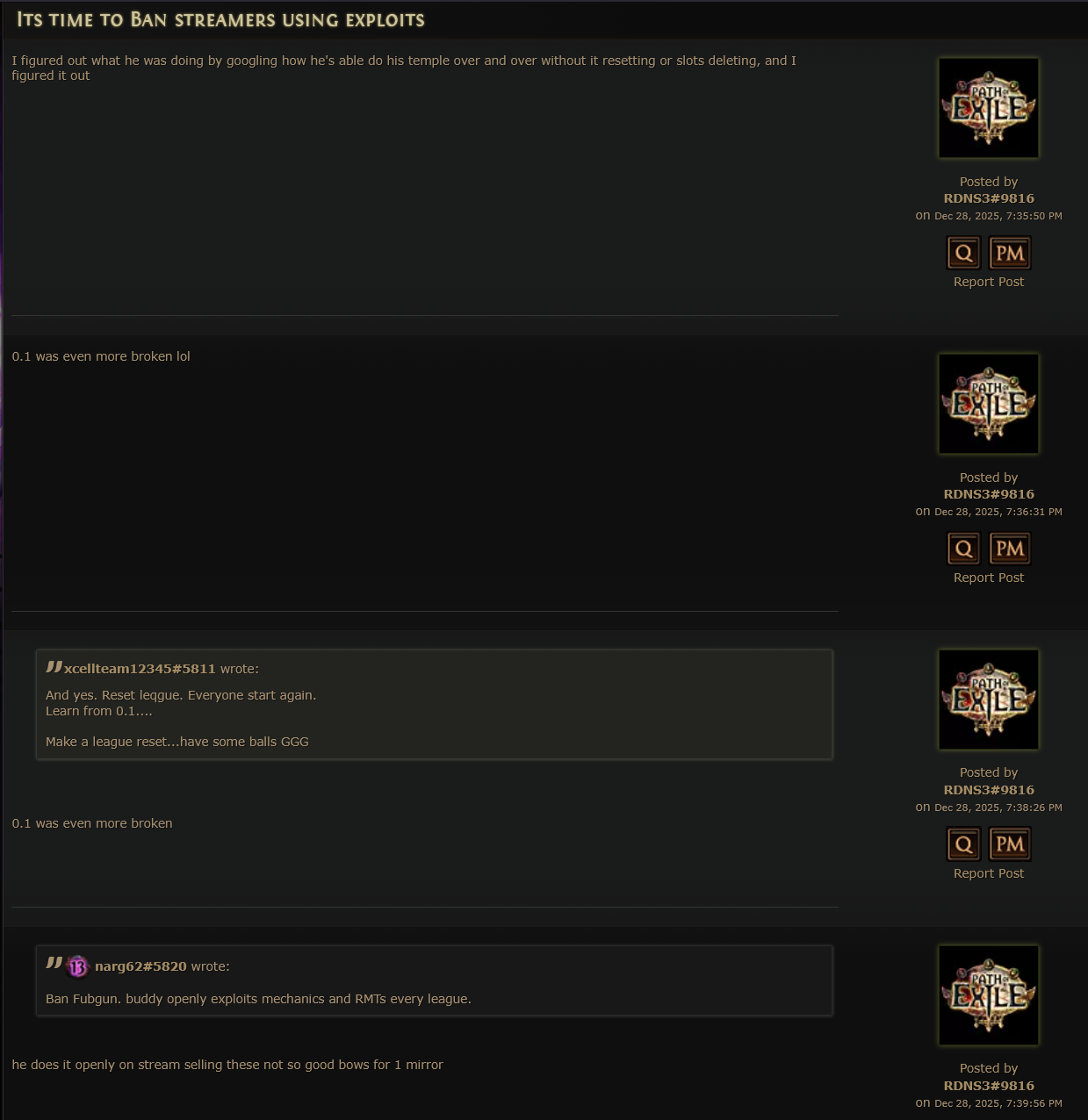Viewport: 1088px width, 1120px height.
Task: Click the avatar on the first post
Action: coord(989,108)
